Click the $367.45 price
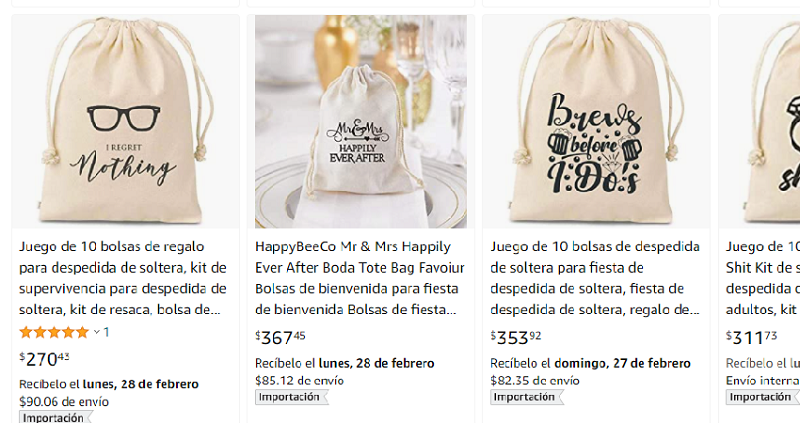This screenshot has height=424, width=800. point(280,337)
